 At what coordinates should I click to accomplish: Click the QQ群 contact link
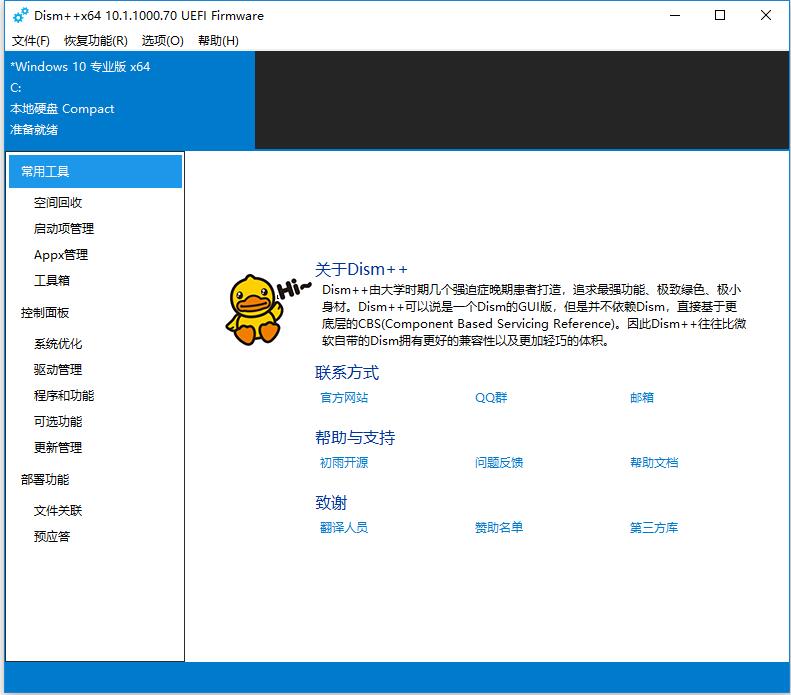click(491, 398)
